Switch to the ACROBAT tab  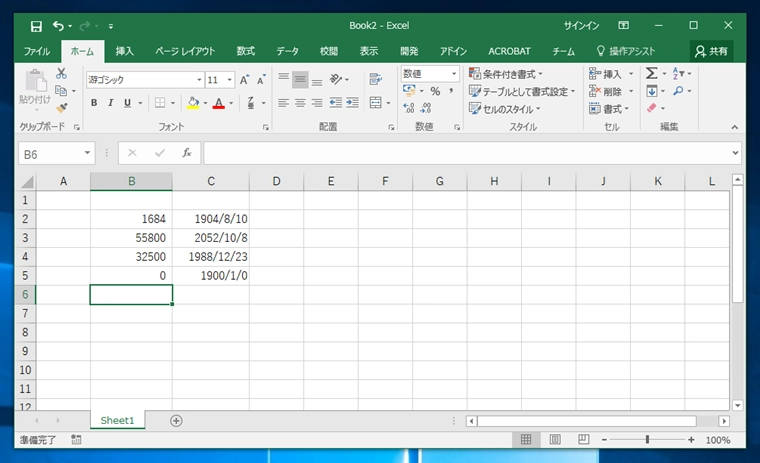click(x=509, y=51)
